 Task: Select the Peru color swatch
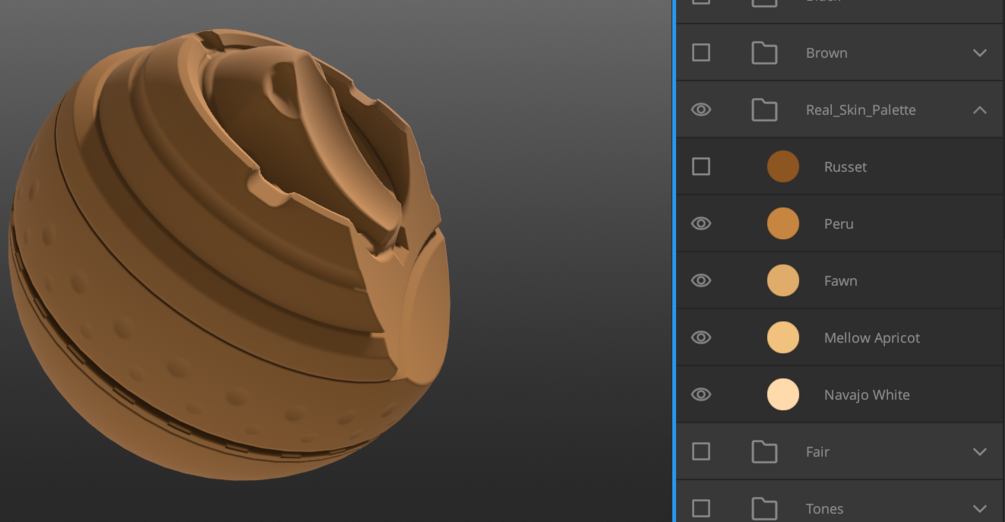pyautogui.click(x=783, y=224)
